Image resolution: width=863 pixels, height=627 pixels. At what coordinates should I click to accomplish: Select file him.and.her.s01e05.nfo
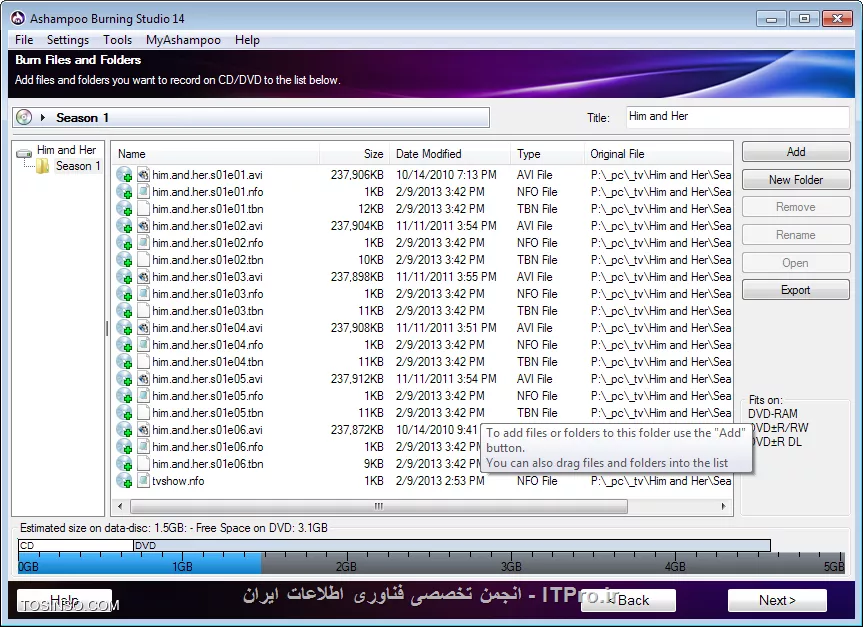coord(207,396)
